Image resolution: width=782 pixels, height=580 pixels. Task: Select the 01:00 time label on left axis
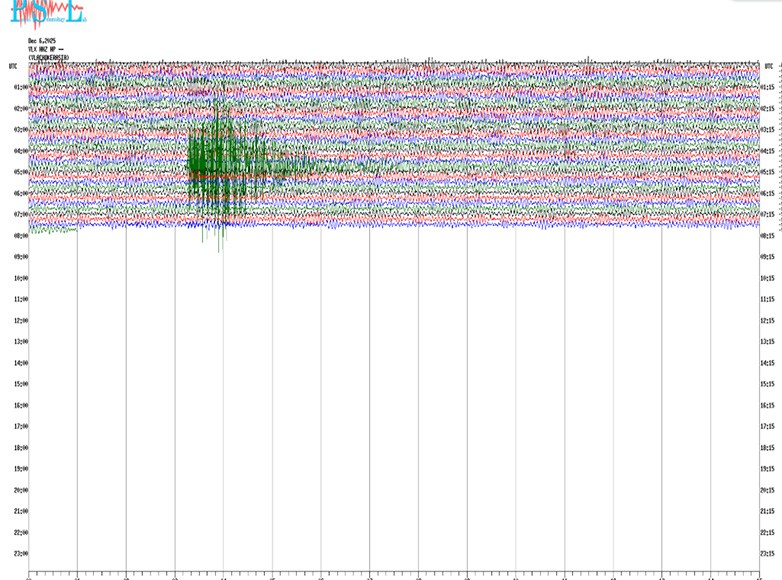pyautogui.click(x=19, y=87)
